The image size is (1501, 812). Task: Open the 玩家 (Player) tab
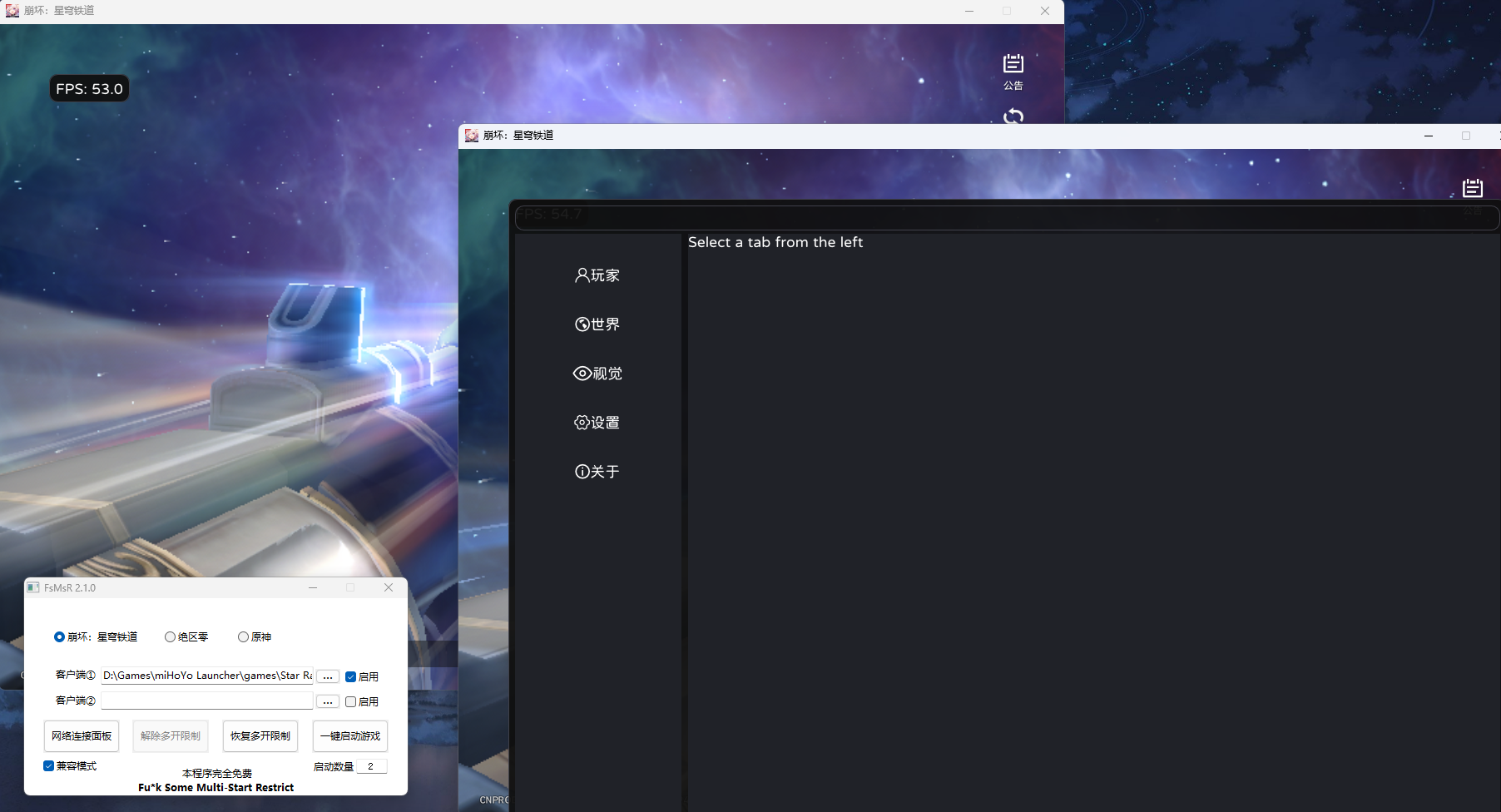point(597,275)
